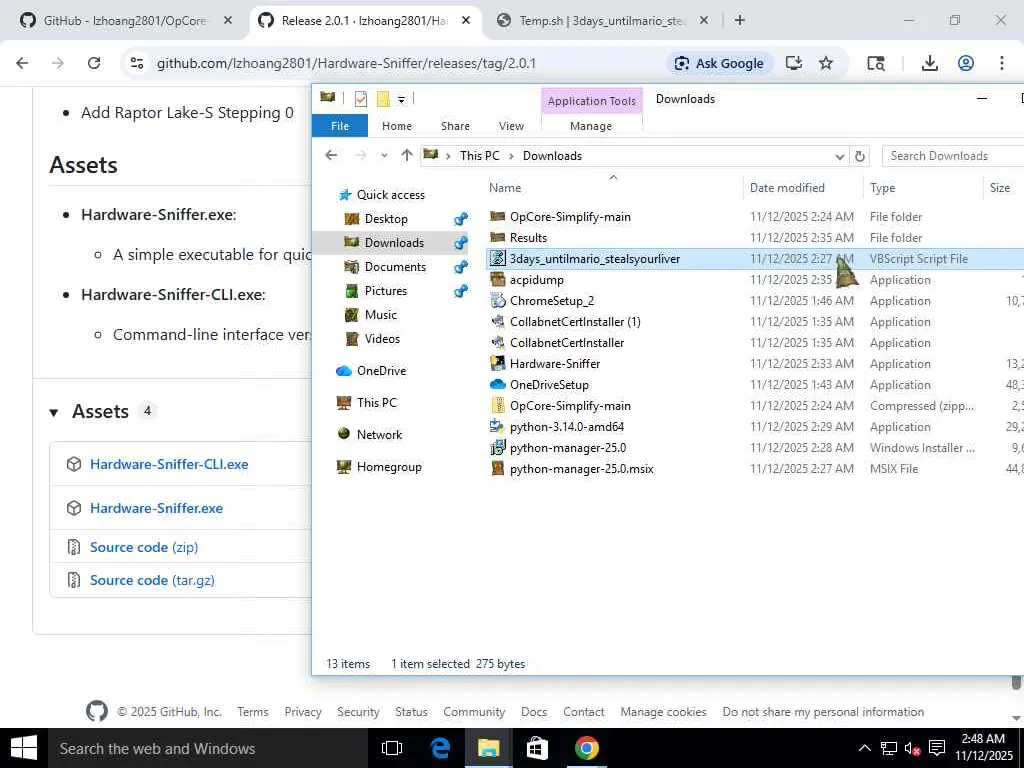Select Results folder icon
The width and height of the screenshot is (1024, 768).
(498, 237)
